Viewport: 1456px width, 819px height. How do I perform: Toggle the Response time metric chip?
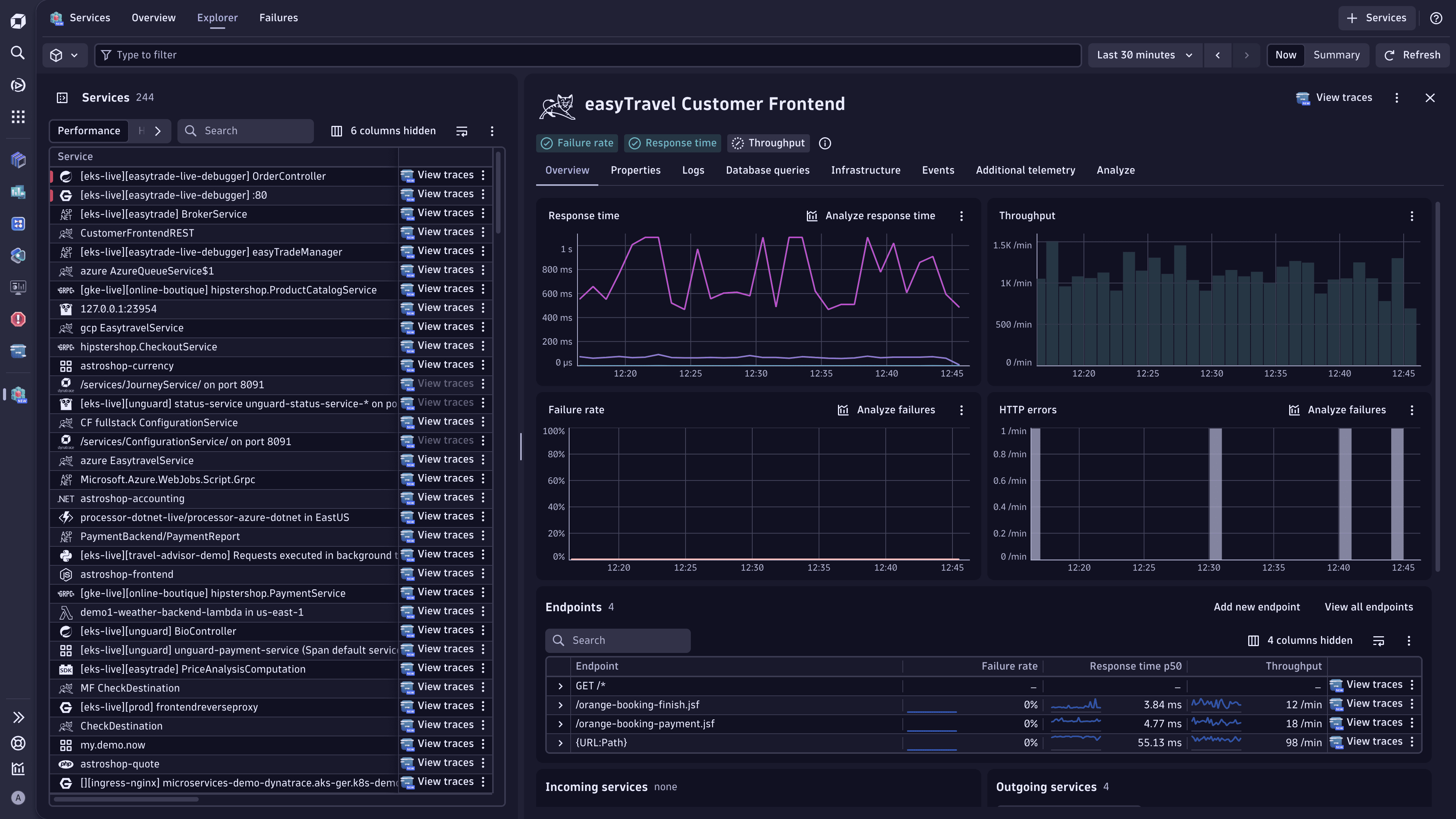[672, 143]
